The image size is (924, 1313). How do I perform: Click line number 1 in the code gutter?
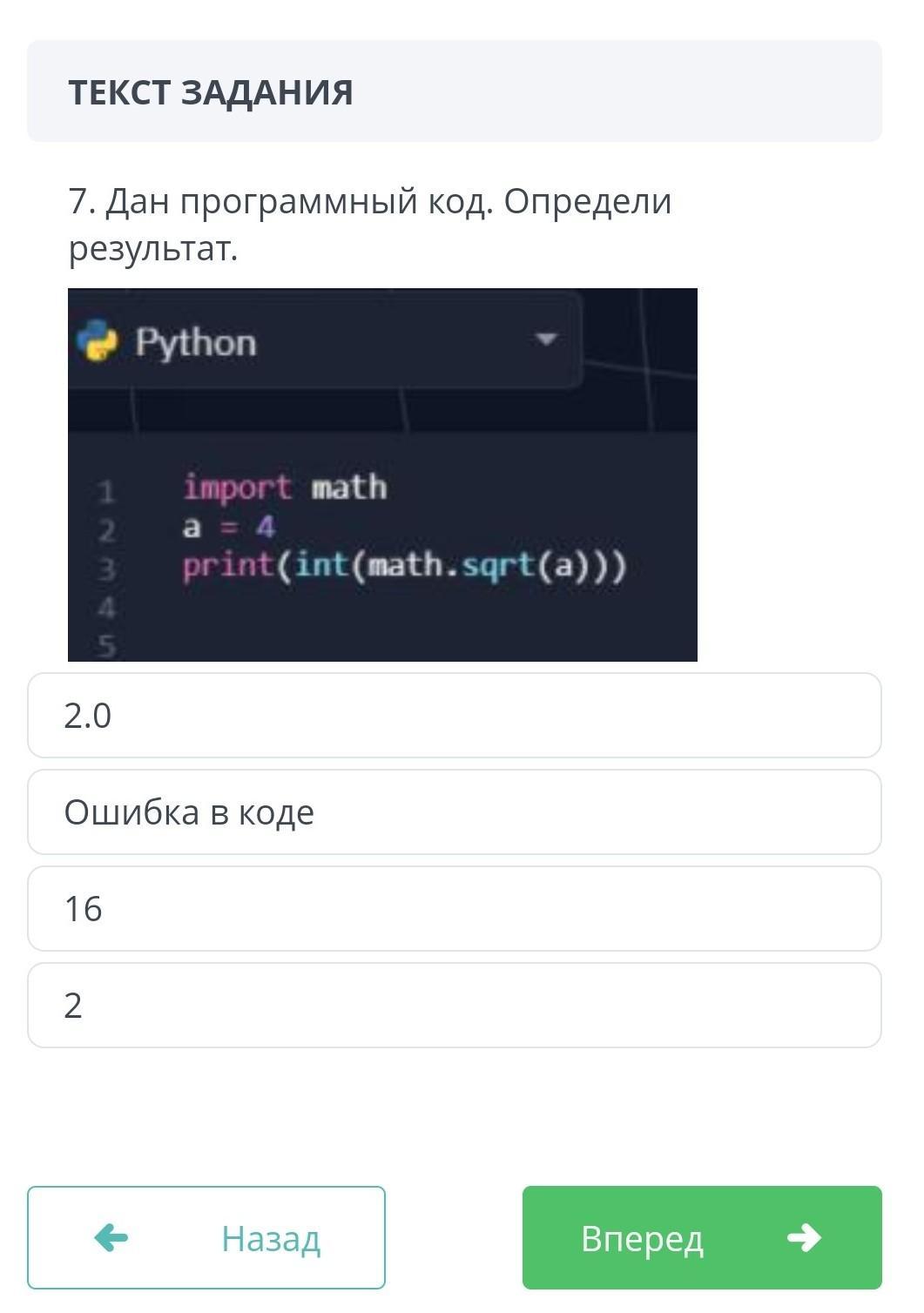tap(106, 493)
